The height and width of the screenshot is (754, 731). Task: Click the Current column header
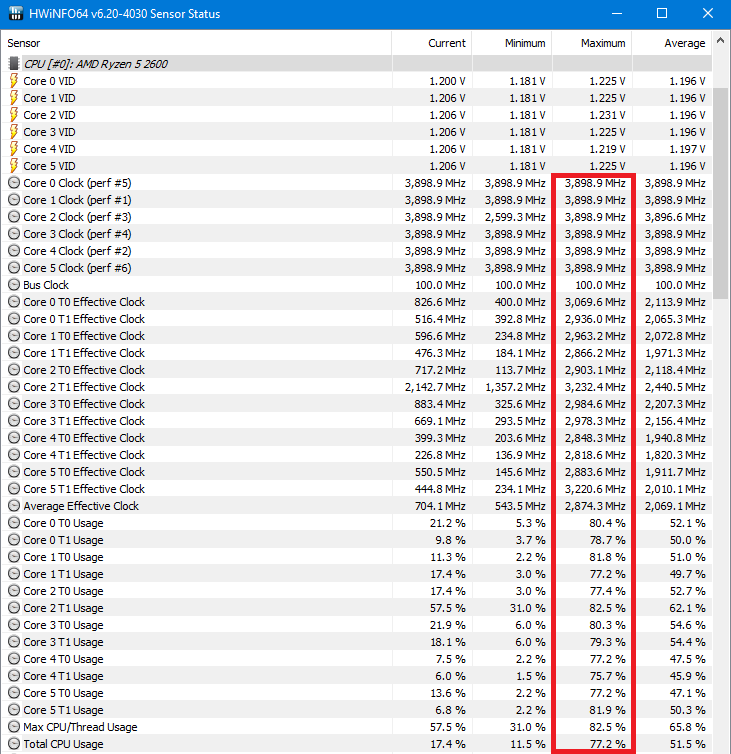tap(432, 43)
